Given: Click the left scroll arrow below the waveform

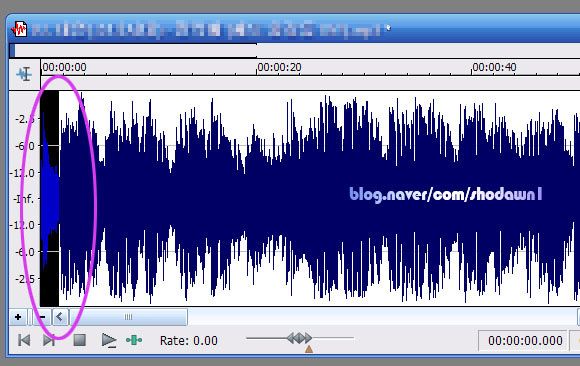Looking at the screenshot, I should [60, 317].
